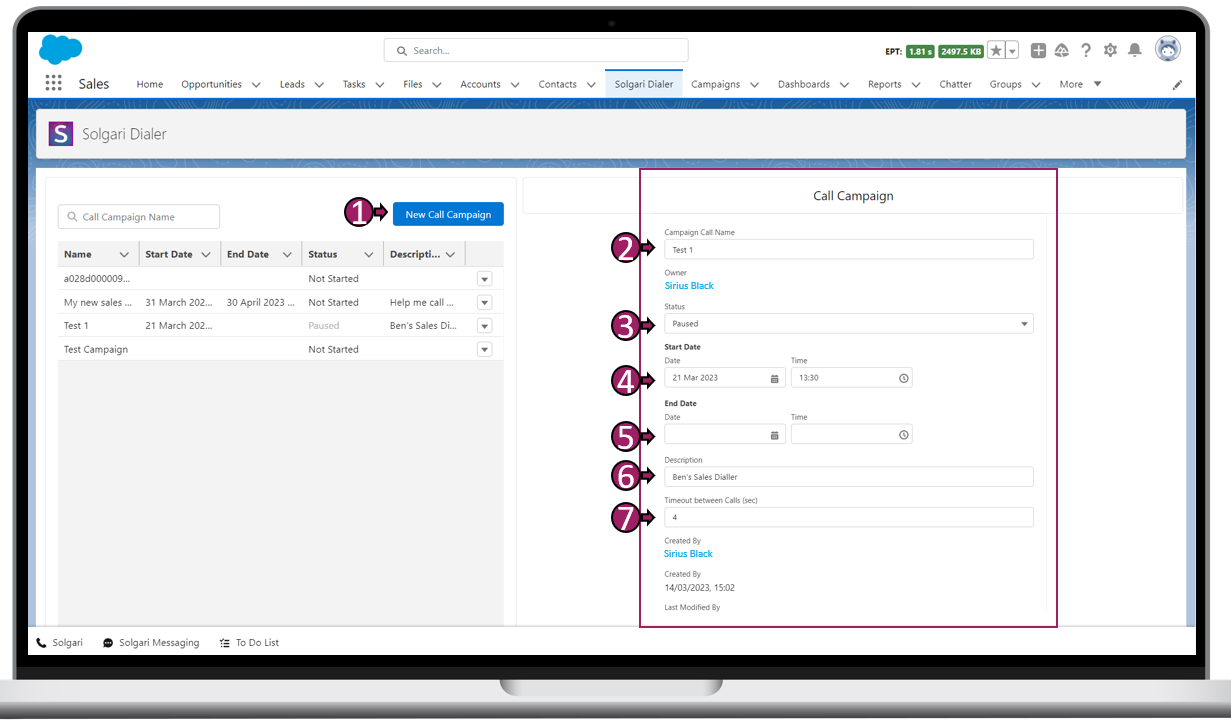Image resolution: width=1231 pixels, height=723 pixels.
Task: Open the Setup gear icon
Action: point(1110,50)
